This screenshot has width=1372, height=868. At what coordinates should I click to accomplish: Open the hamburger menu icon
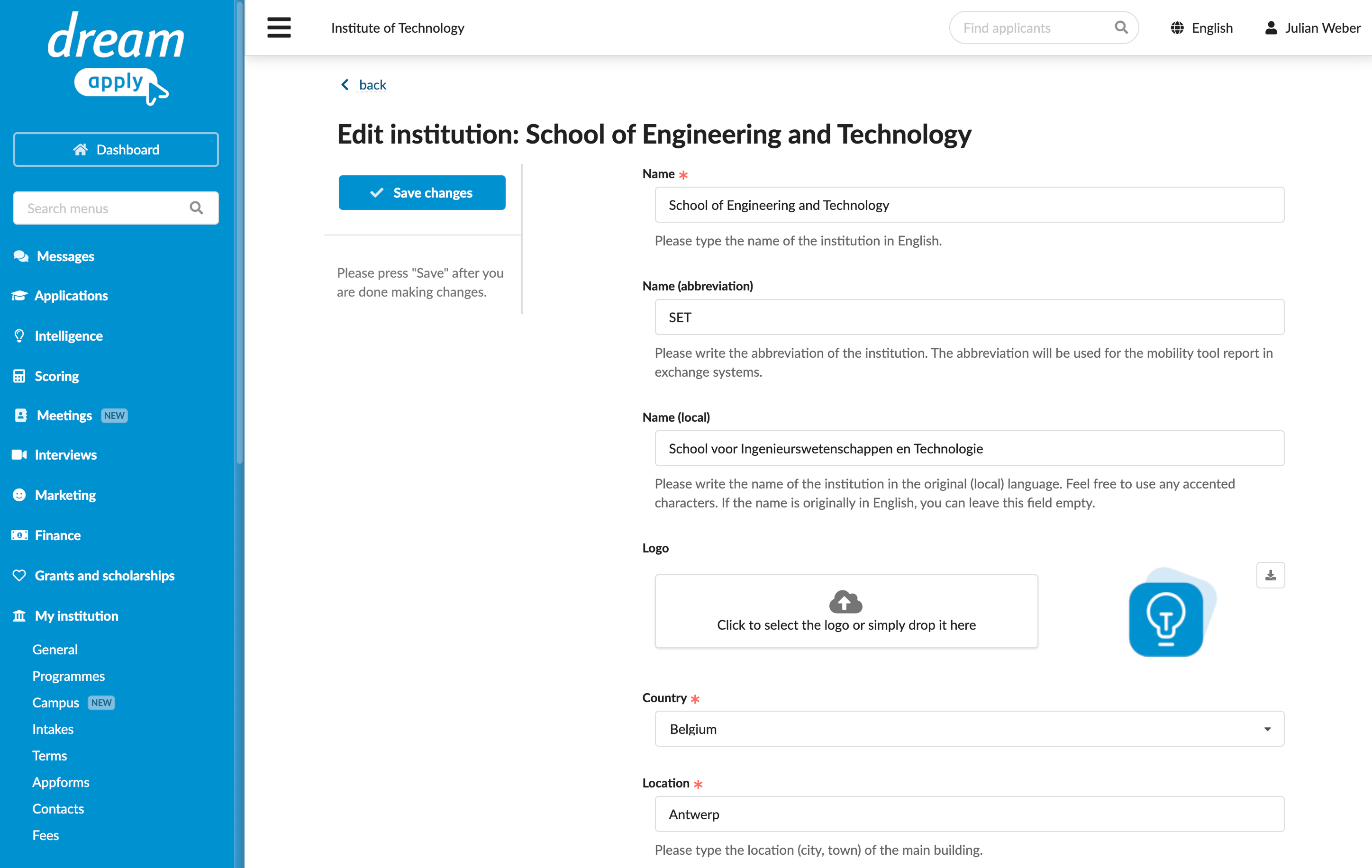pyautogui.click(x=279, y=27)
